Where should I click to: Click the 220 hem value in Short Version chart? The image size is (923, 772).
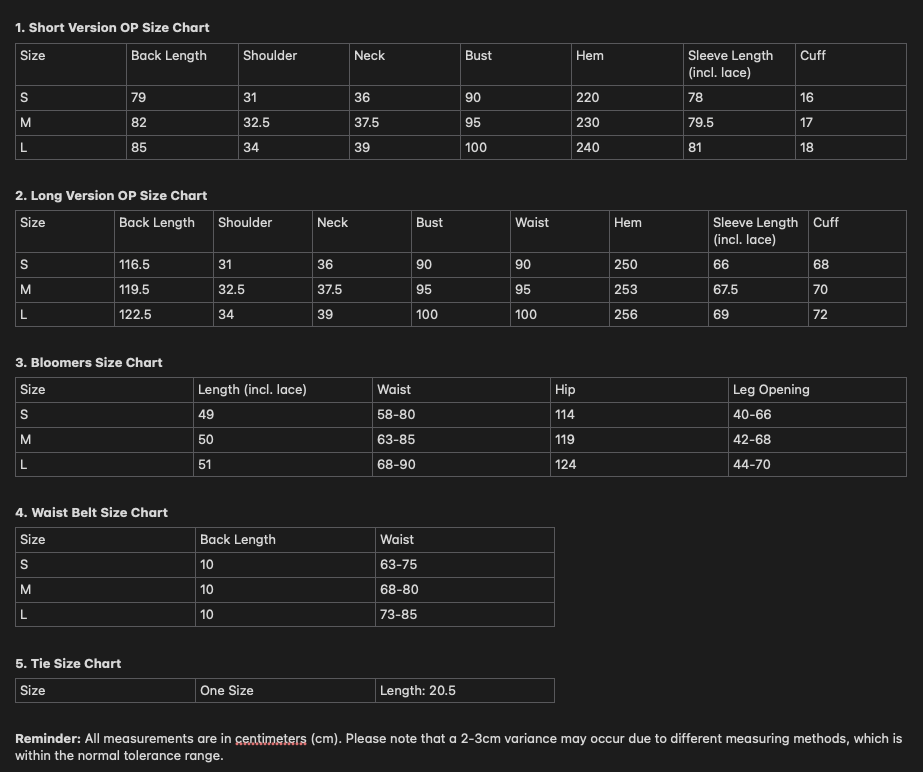click(588, 98)
